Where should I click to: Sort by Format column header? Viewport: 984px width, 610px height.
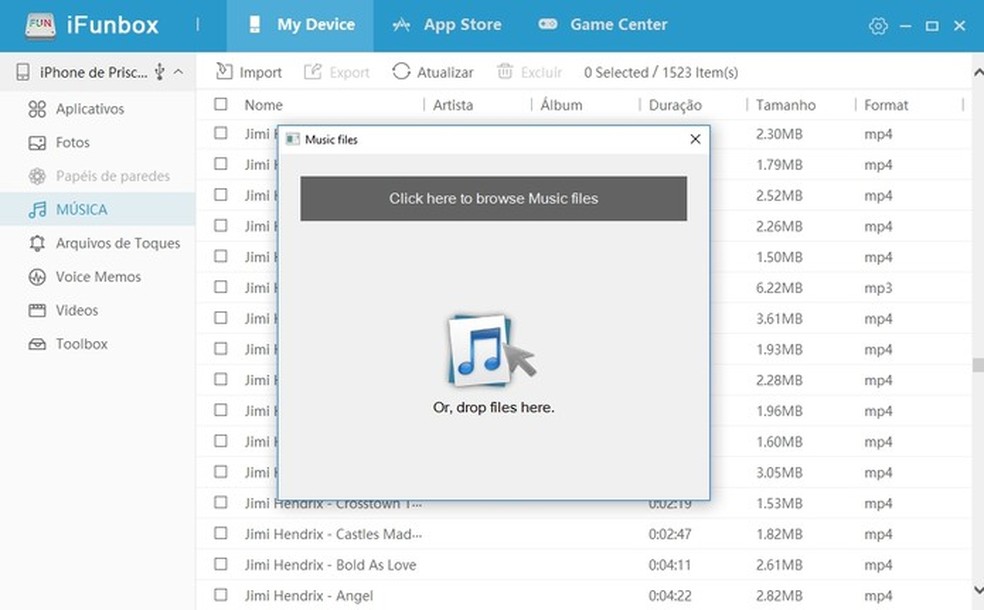[886, 105]
